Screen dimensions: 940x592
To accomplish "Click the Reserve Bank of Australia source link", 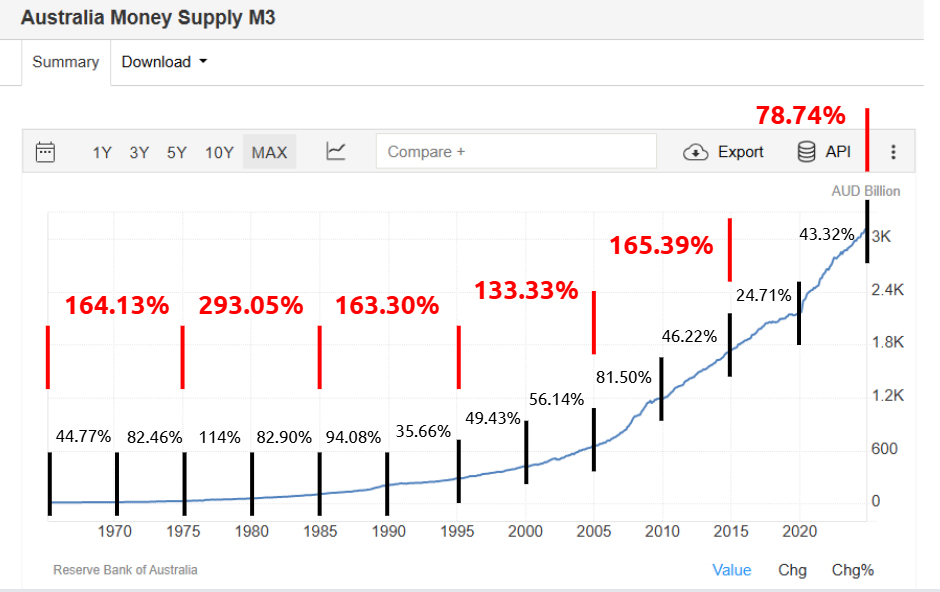I will 125,570.
